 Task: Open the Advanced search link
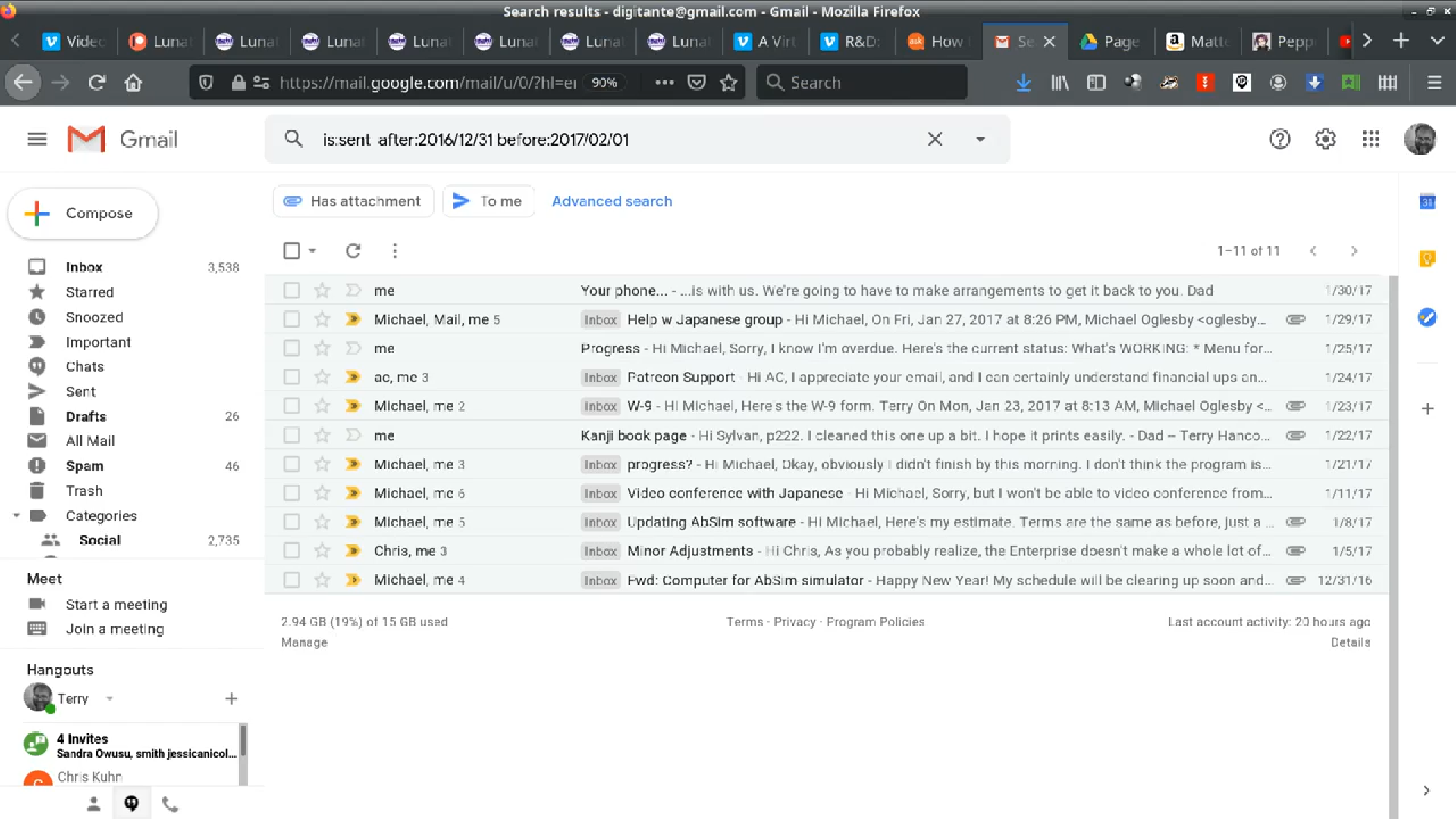[611, 201]
